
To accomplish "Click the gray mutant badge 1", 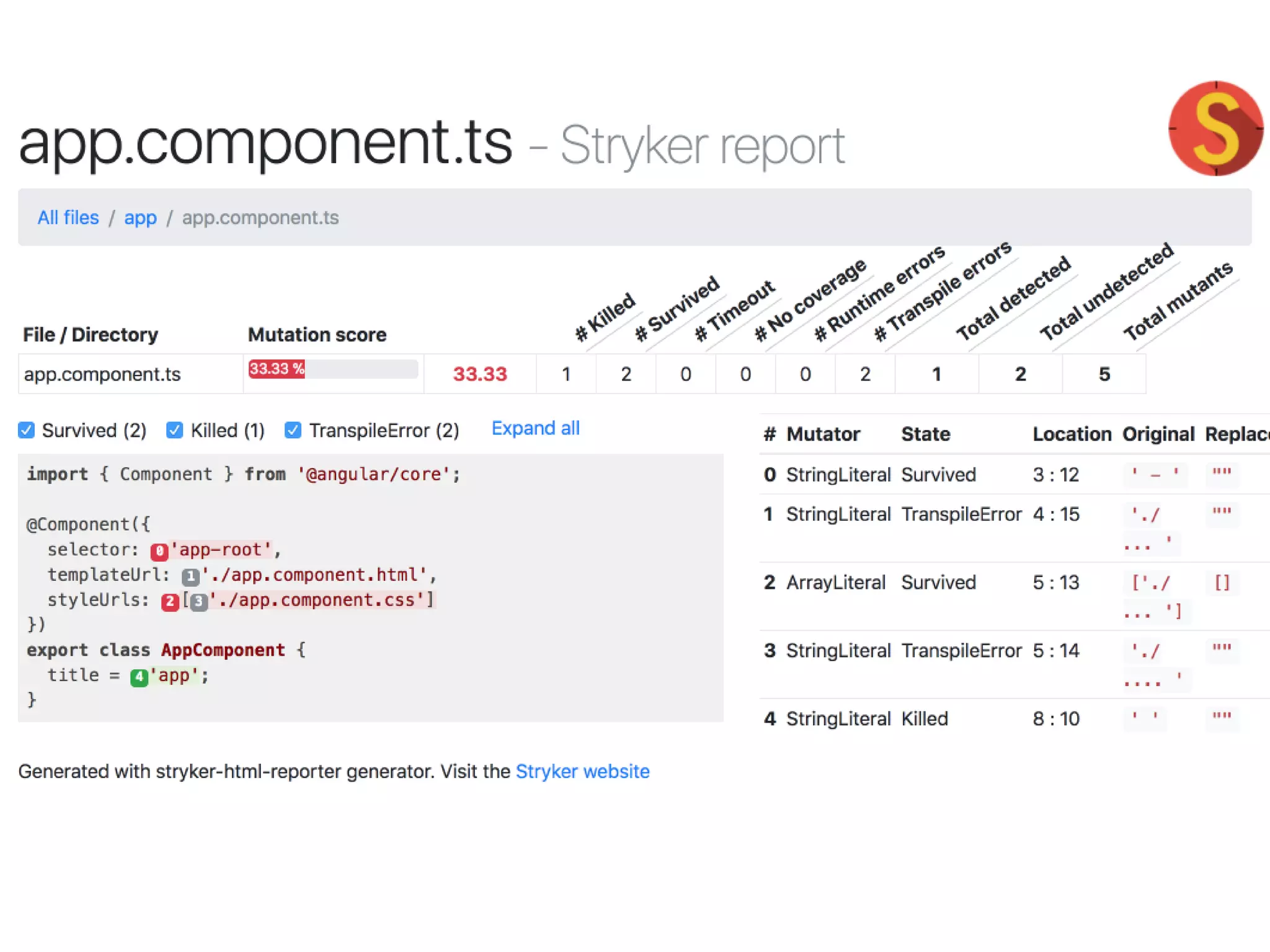I will click(x=190, y=576).
